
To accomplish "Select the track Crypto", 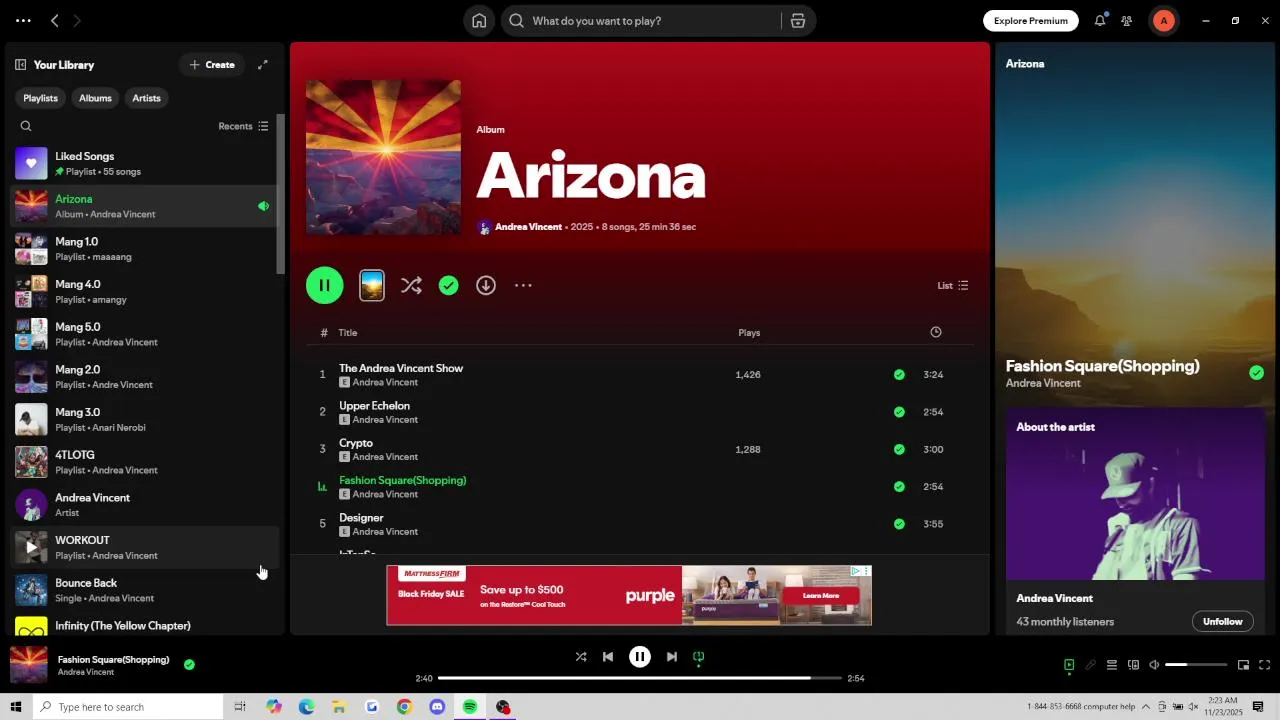I will 356,443.
